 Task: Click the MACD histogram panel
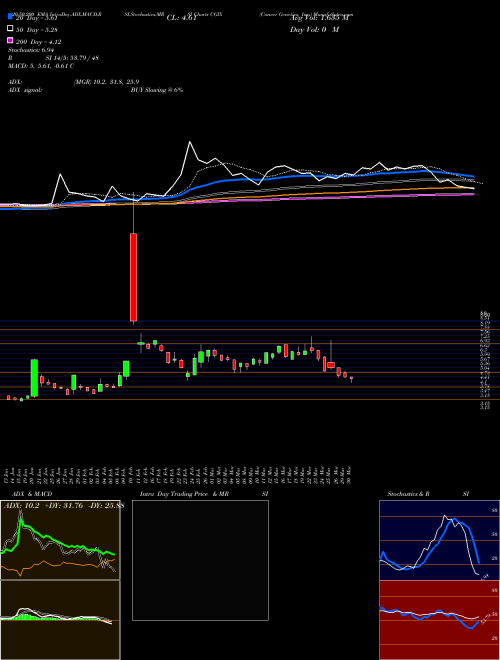(x=60, y=620)
